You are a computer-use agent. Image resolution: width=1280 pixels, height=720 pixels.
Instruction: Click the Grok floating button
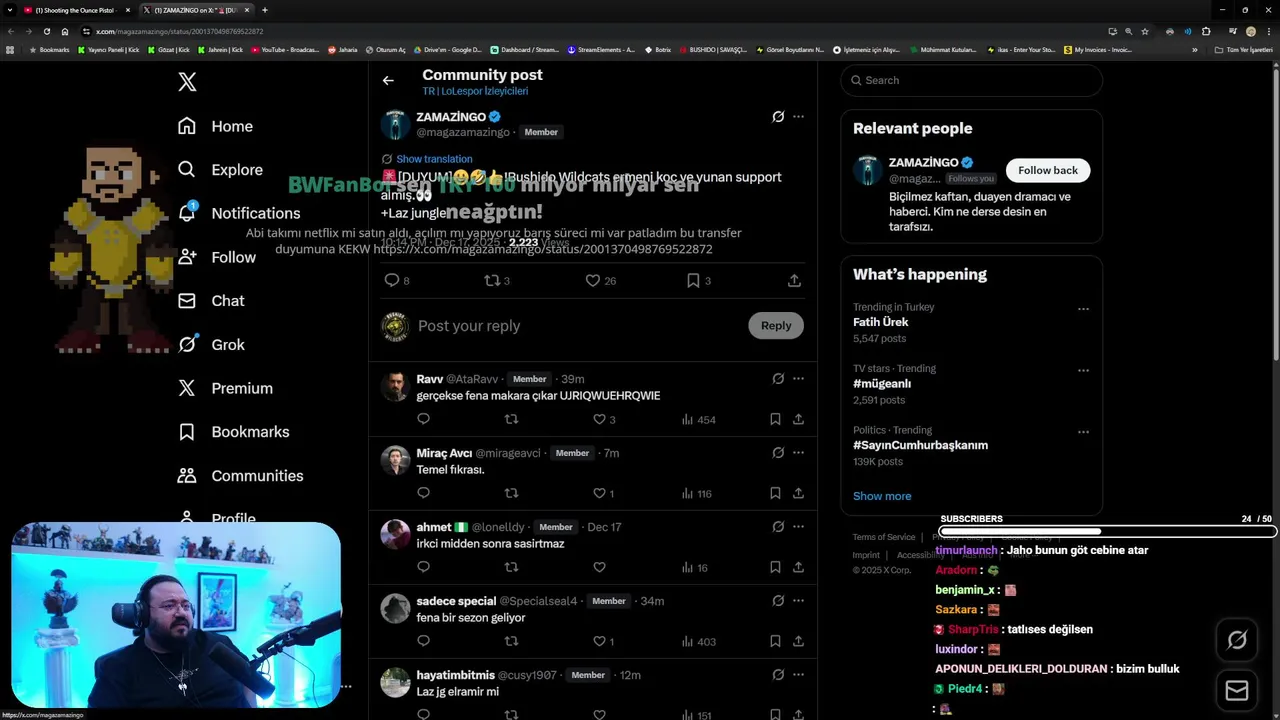pos(1237,641)
